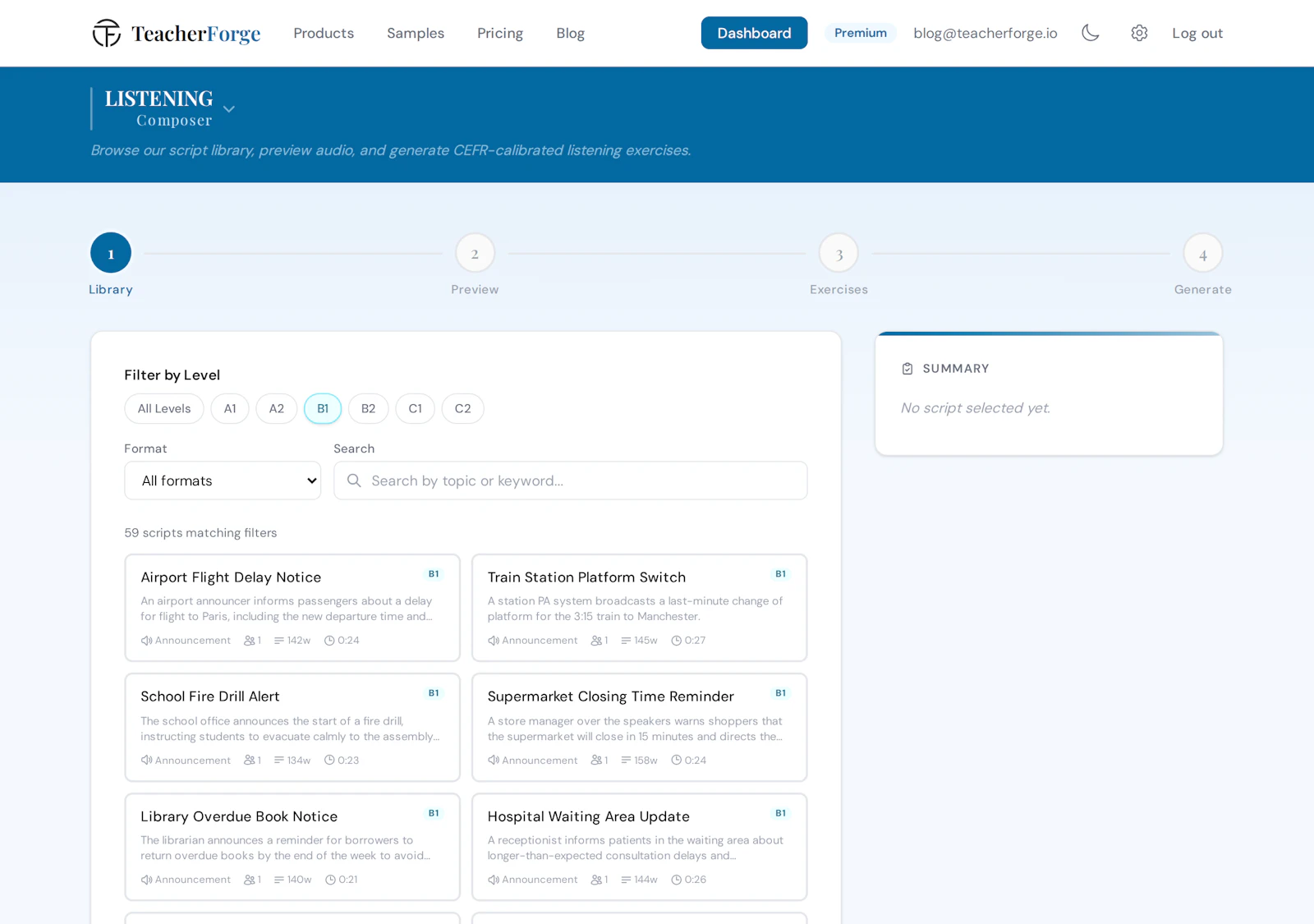The height and width of the screenshot is (924, 1314).
Task: Click word count icon on Airport Flight Delay card
Action: tap(279, 641)
